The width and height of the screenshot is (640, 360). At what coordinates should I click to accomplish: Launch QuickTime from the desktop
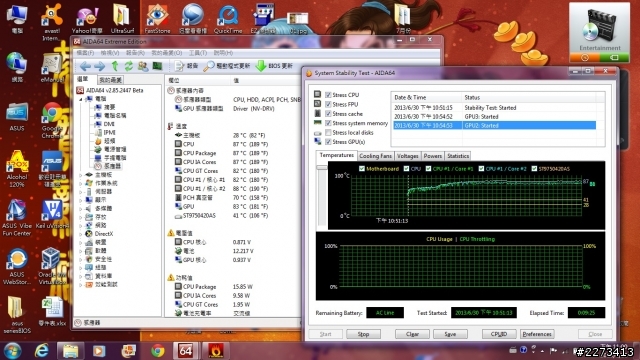coord(228,19)
